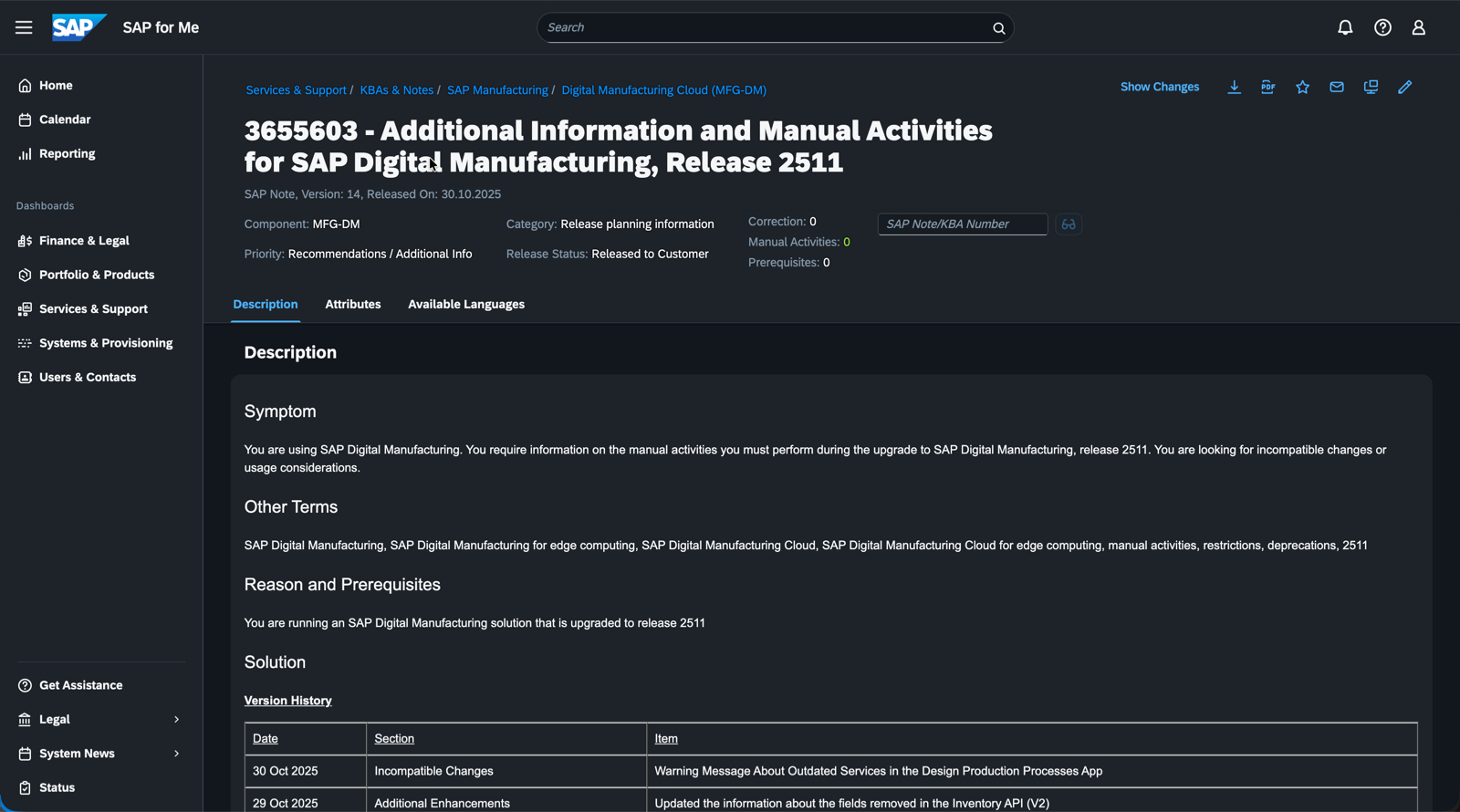Share the note via email icon
1460x812 pixels.
tap(1337, 87)
